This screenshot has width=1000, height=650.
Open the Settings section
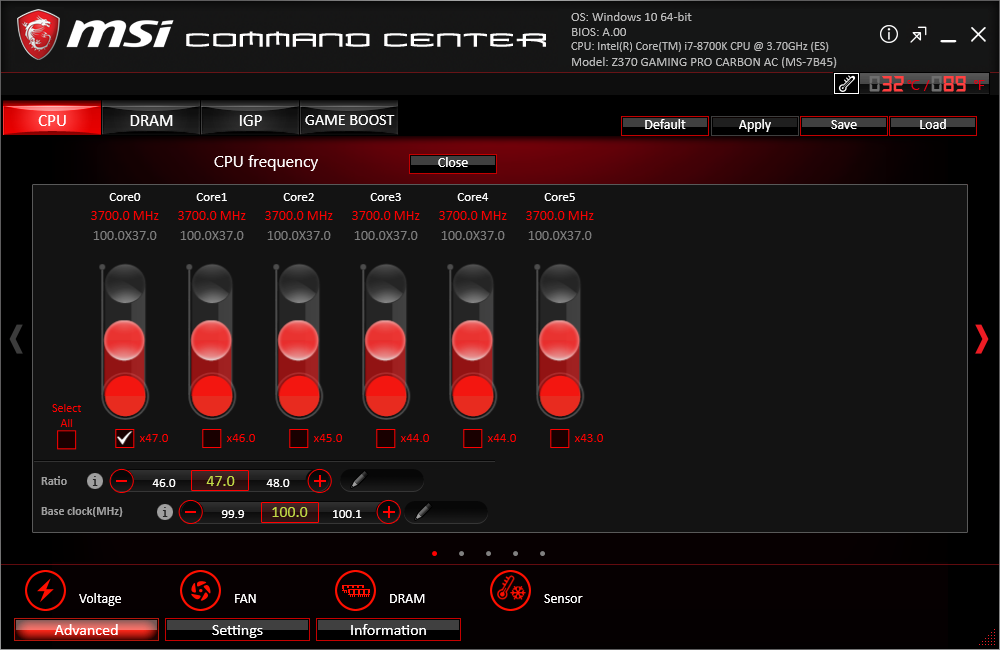pos(237,630)
